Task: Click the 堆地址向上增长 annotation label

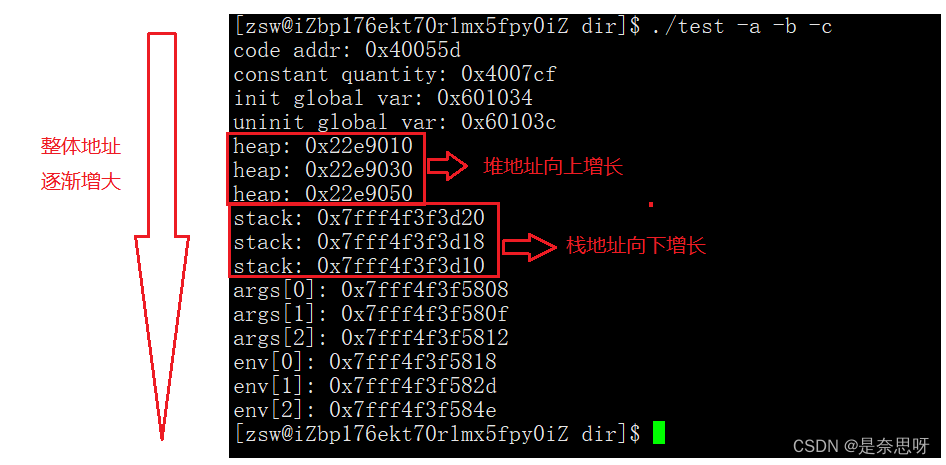Action: tap(553, 167)
